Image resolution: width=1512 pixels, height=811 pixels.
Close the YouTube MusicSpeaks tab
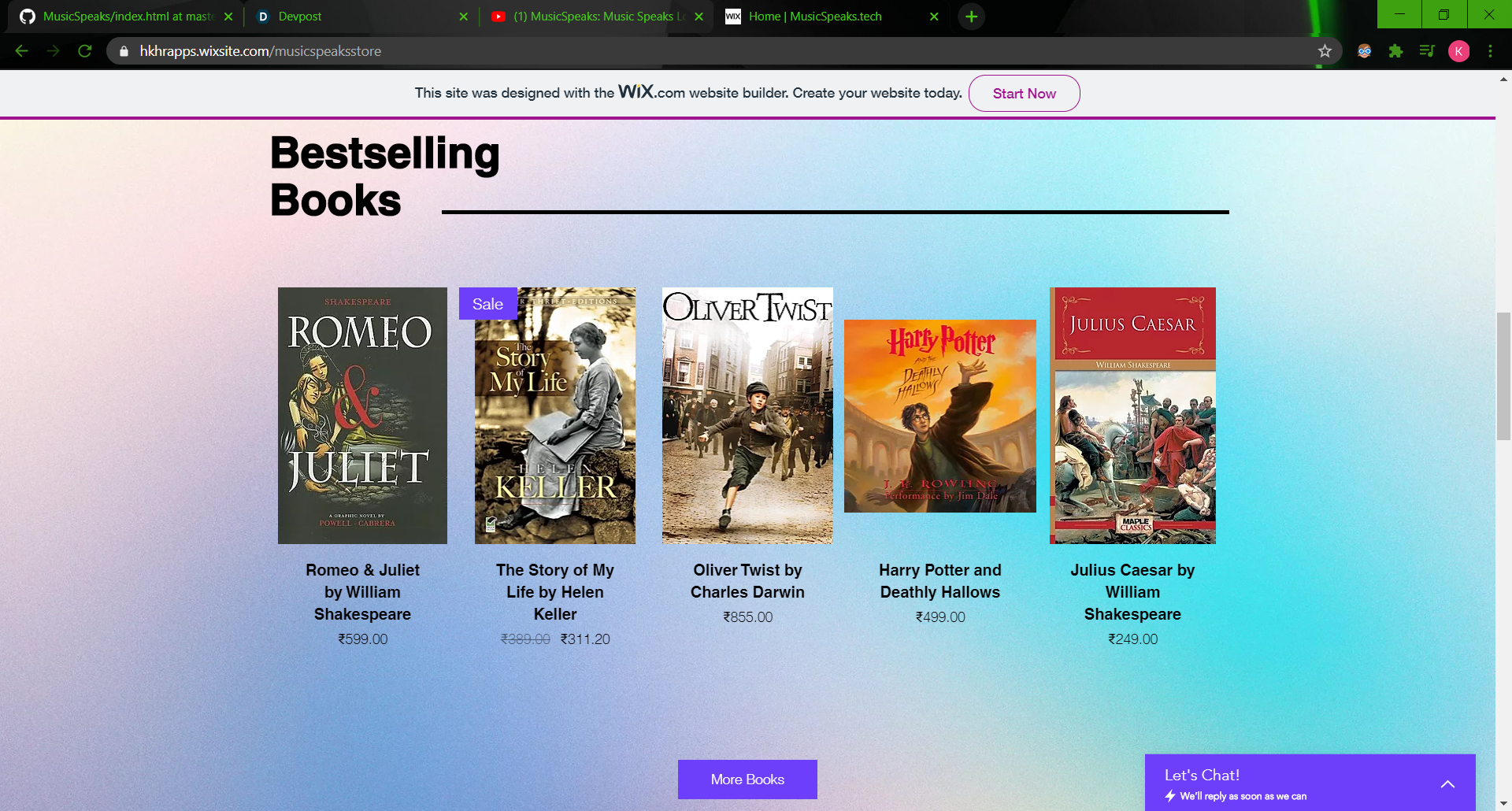pos(699,17)
